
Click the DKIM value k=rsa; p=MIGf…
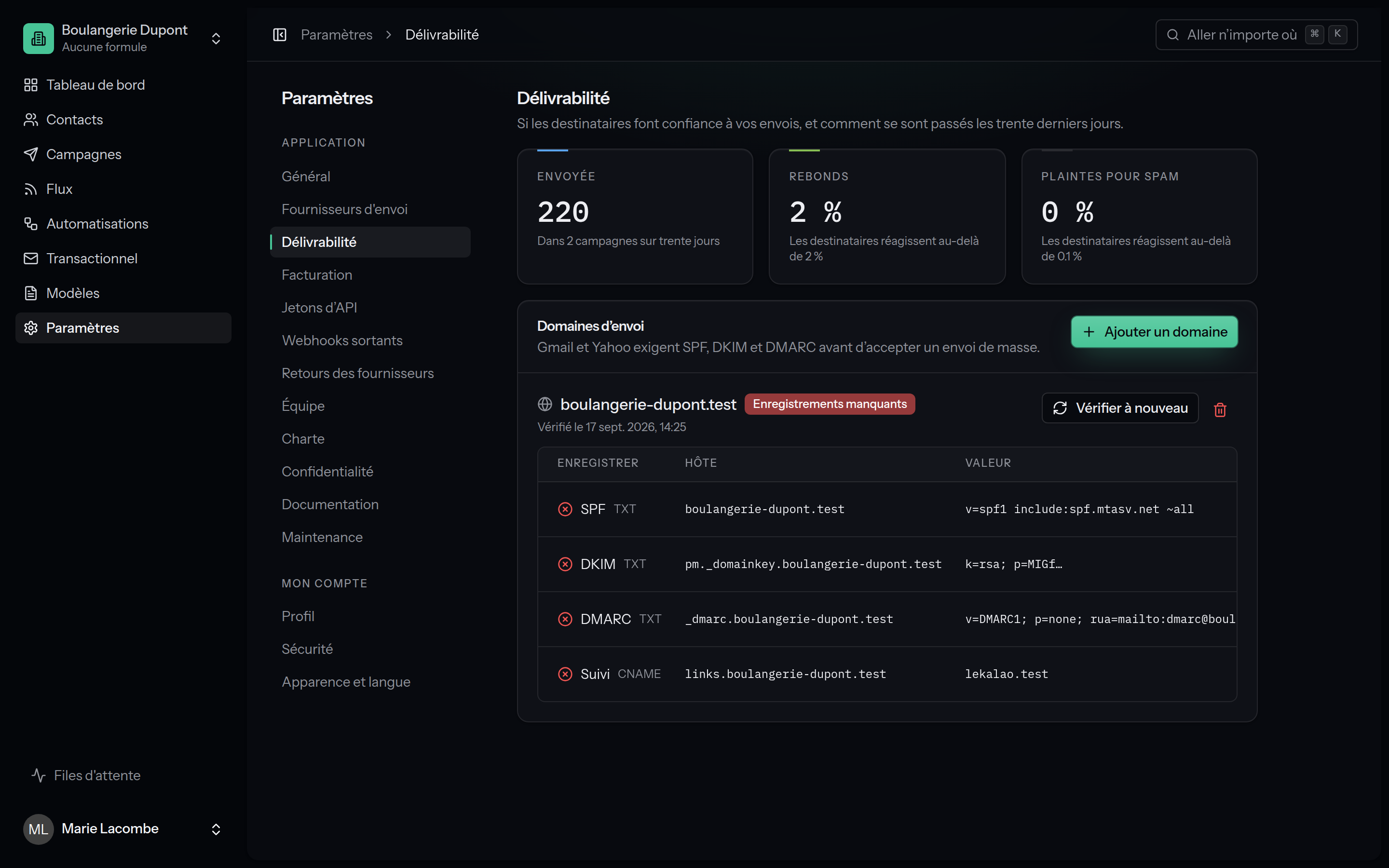tap(1014, 564)
